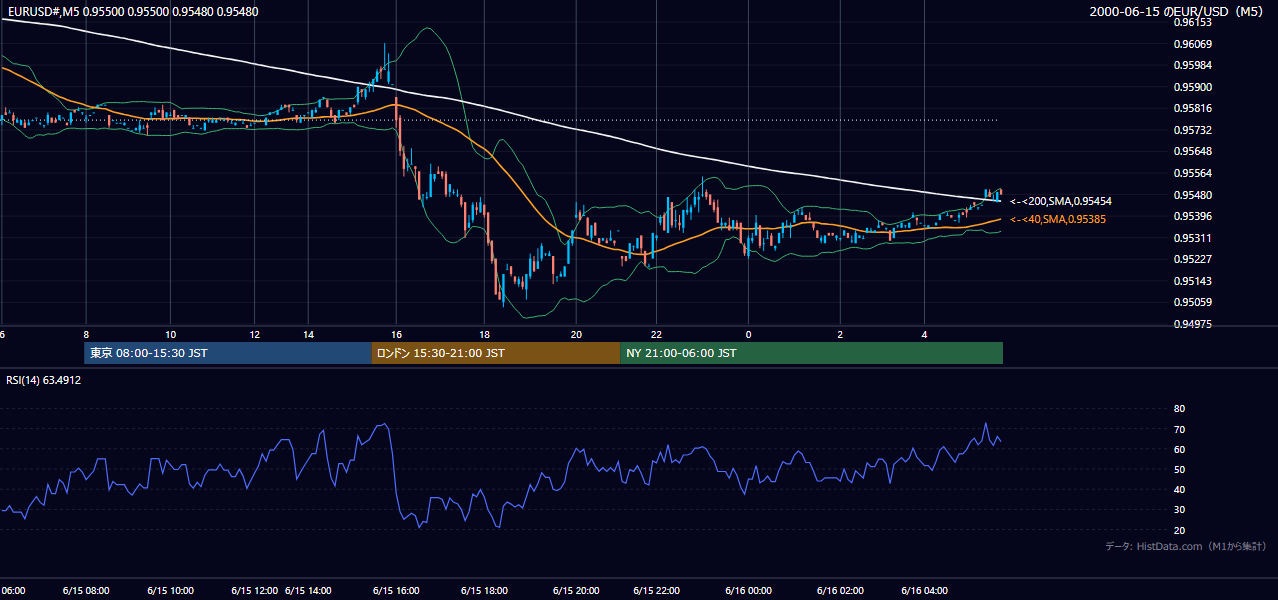Click the 6/16 00:00 date label

pyautogui.click(x=748, y=591)
